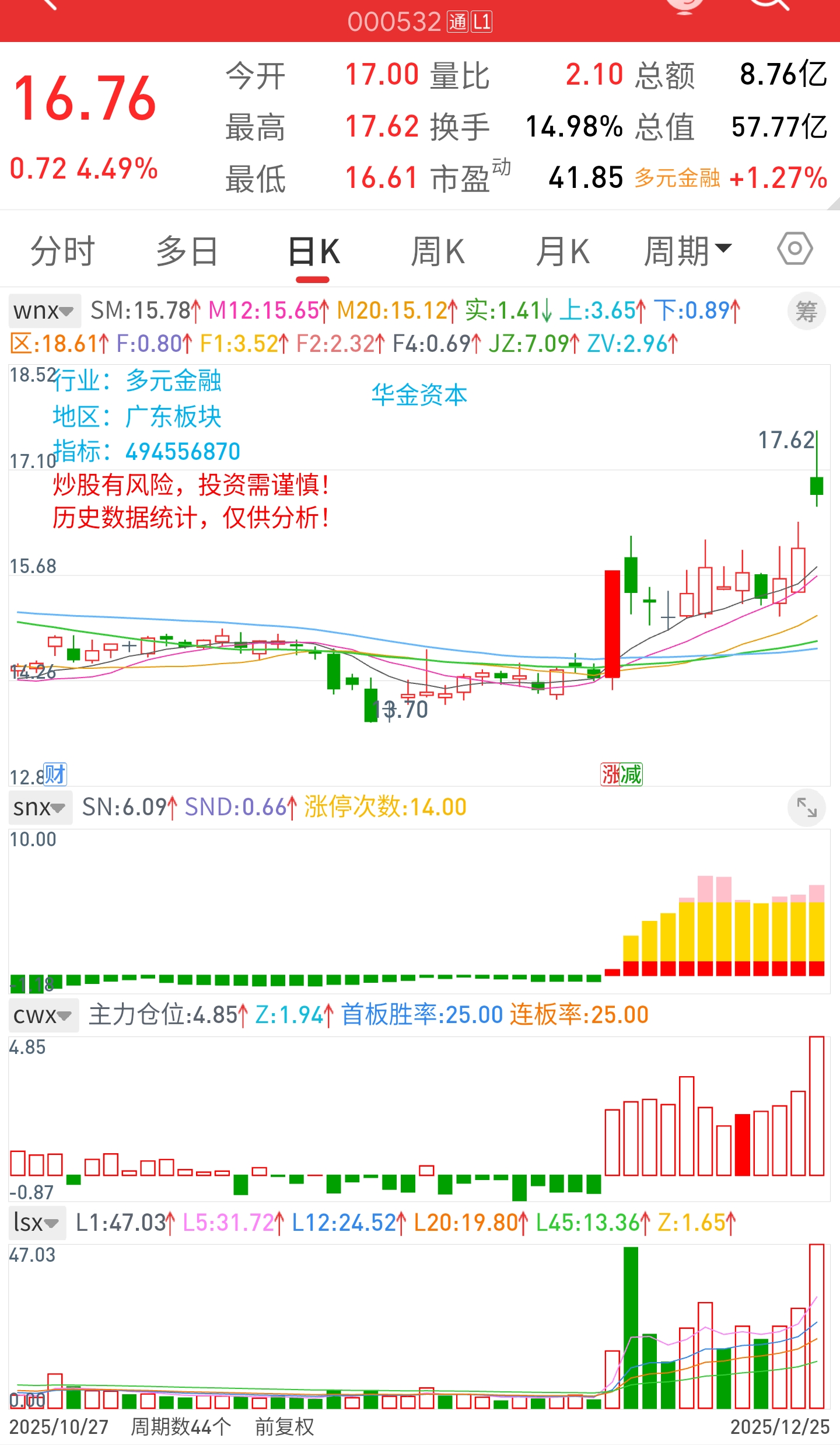This screenshot has height=1445, width=840.
Task: Open the lsx indicator dropdown
Action: (37, 1223)
